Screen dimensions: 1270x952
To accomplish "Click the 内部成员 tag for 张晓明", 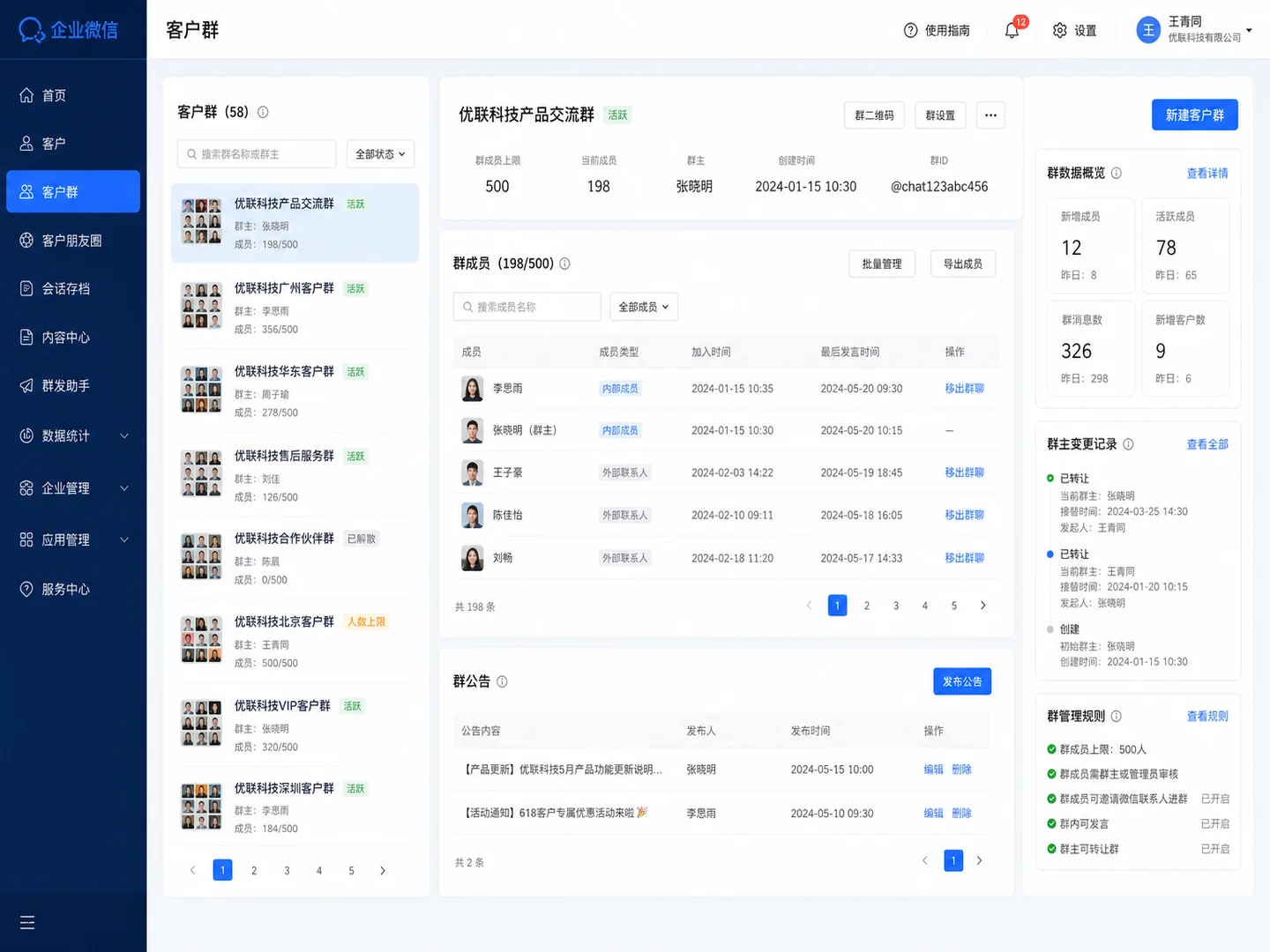I will pyautogui.click(x=620, y=430).
